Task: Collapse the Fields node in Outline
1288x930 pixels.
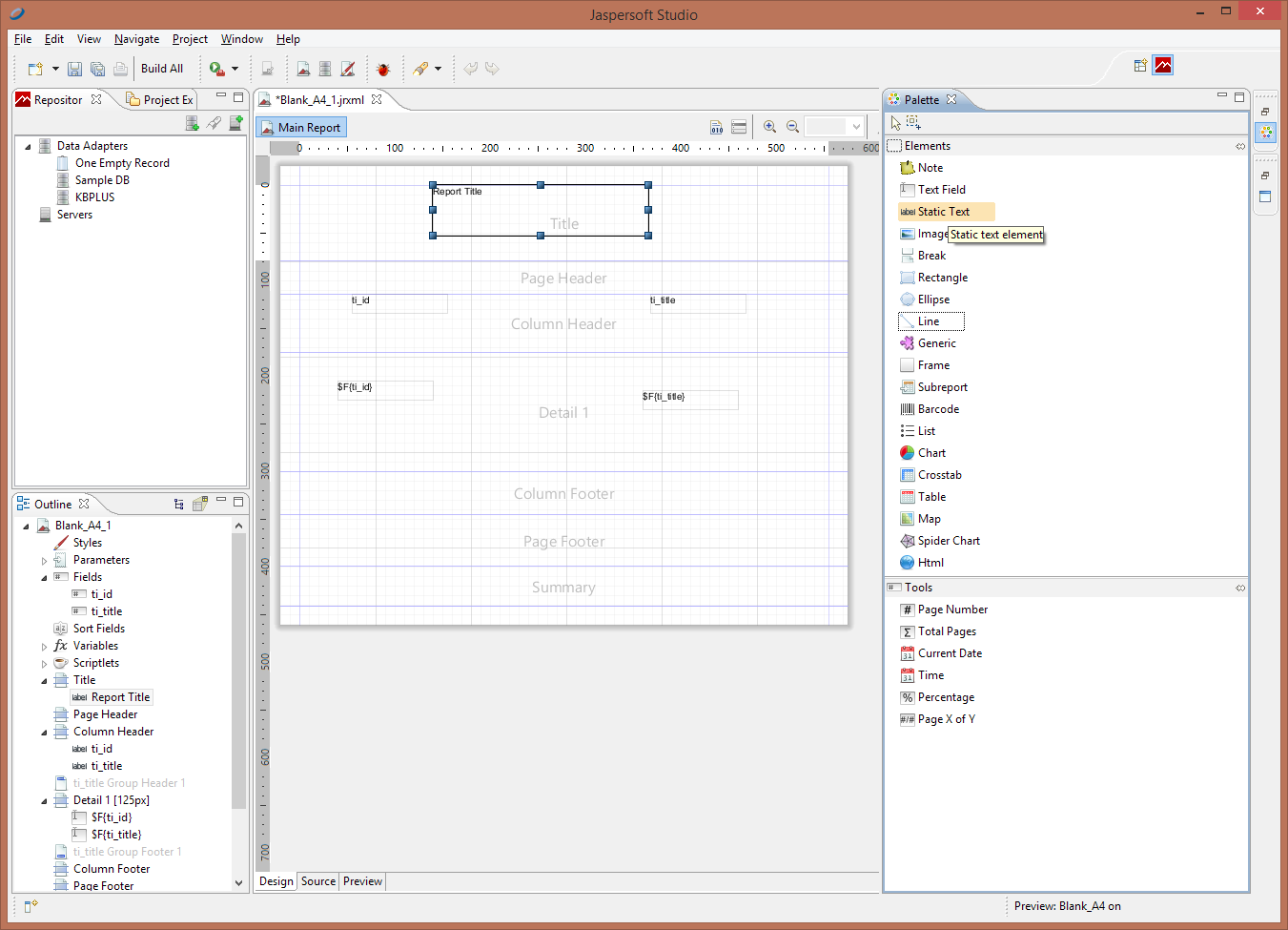Action: [44, 578]
